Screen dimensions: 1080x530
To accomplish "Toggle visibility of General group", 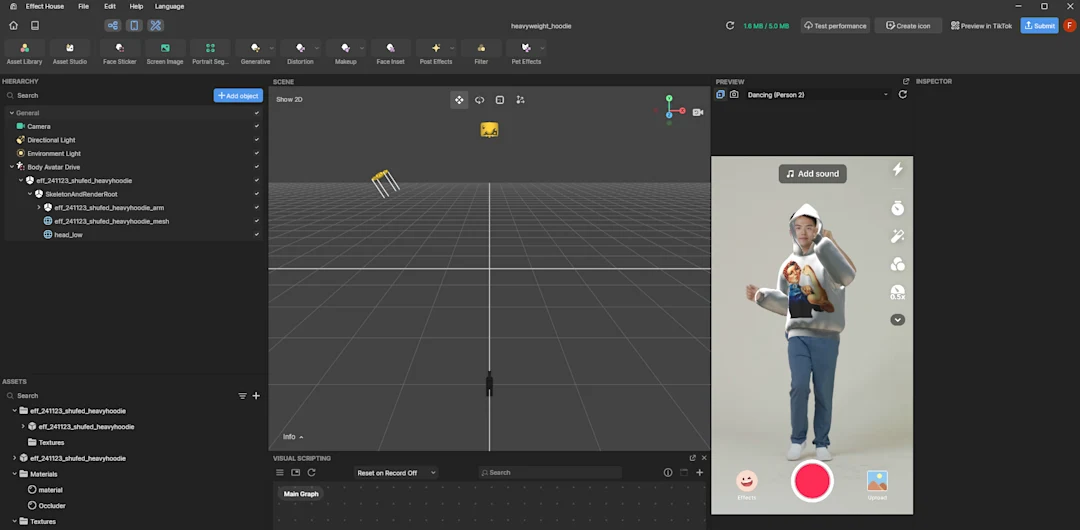I will coord(257,113).
